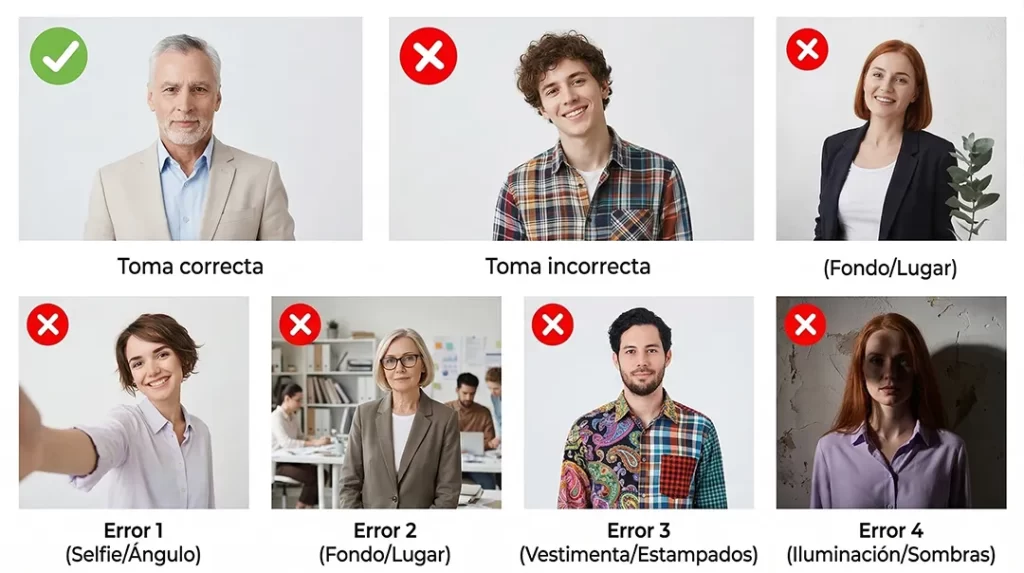This screenshot has width=1024, height=573.
Task: Click the green checkmark icon
Action: pos(59,56)
